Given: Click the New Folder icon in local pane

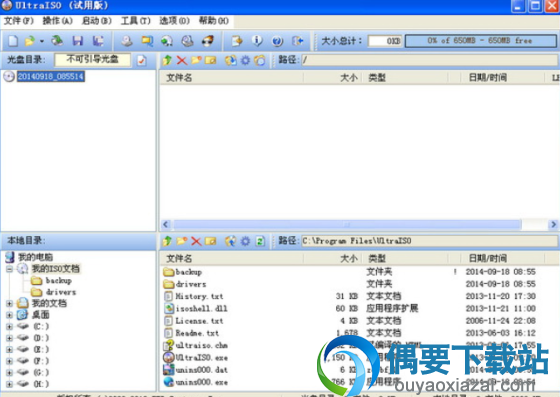Looking at the screenshot, I should [x=182, y=241].
